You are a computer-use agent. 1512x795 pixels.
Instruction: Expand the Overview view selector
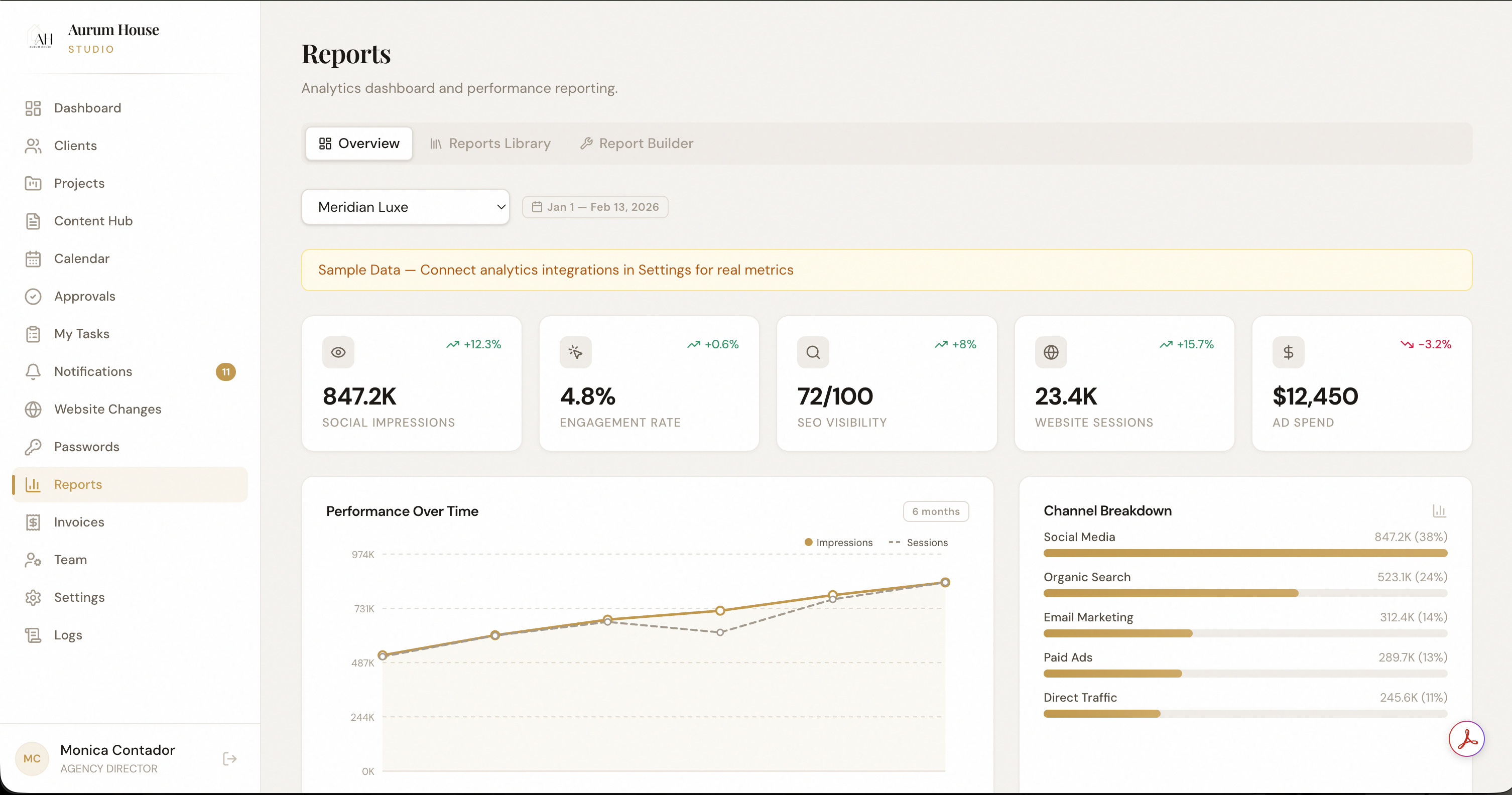coord(358,143)
